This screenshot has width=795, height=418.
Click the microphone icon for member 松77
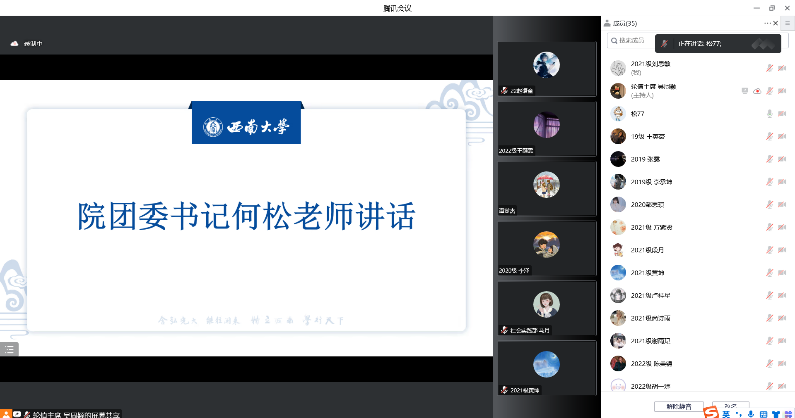tap(769, 113)
